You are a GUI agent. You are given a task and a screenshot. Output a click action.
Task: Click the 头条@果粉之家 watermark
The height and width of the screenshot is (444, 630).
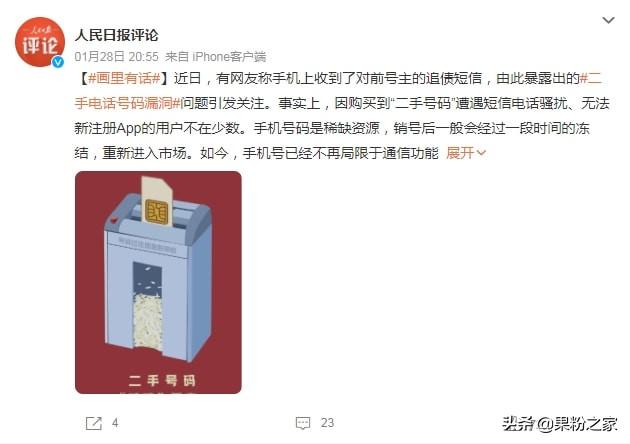tap(560, 424)
